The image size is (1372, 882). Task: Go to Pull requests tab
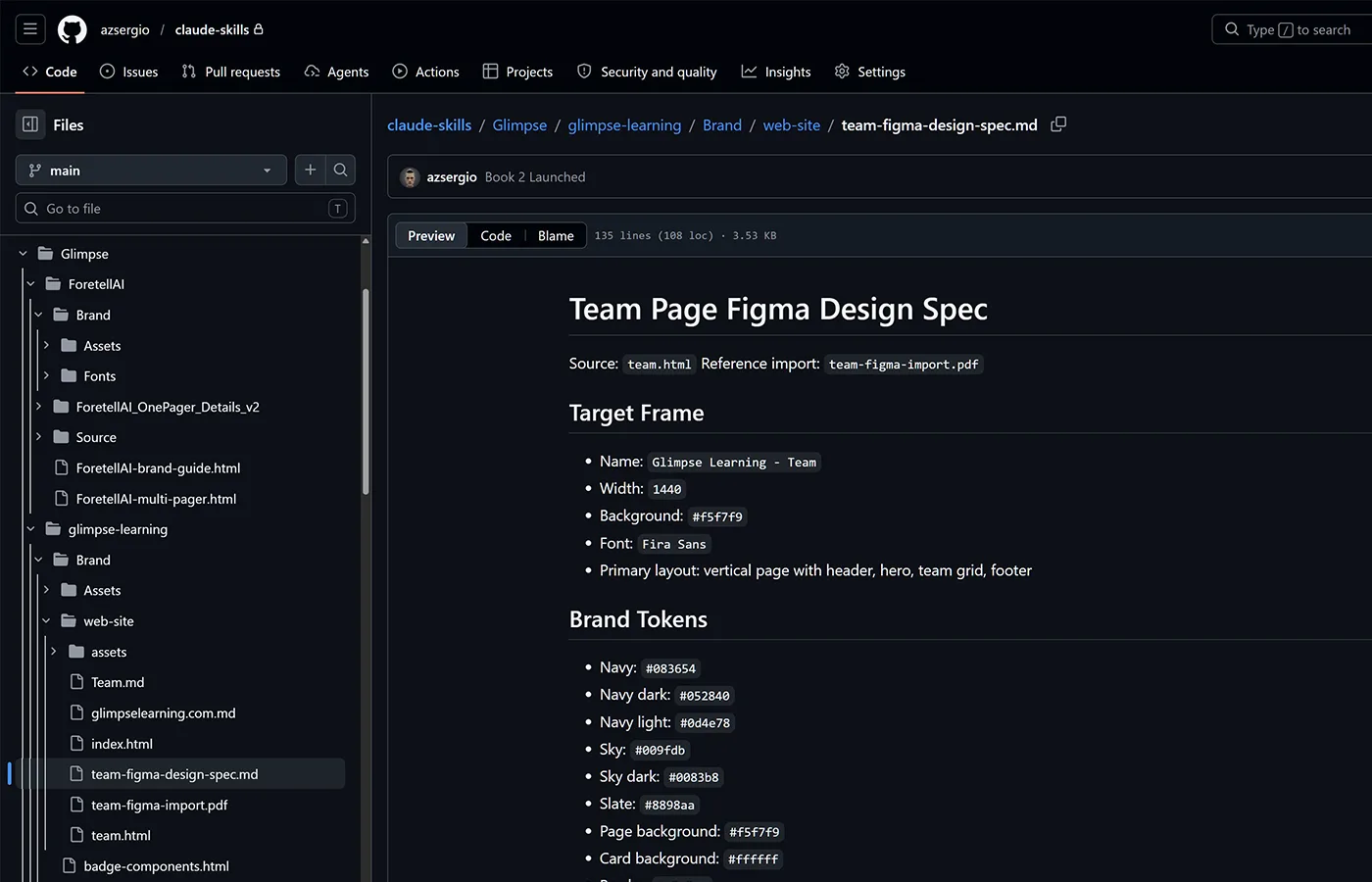pyautogui.click(x=231, y=72)
